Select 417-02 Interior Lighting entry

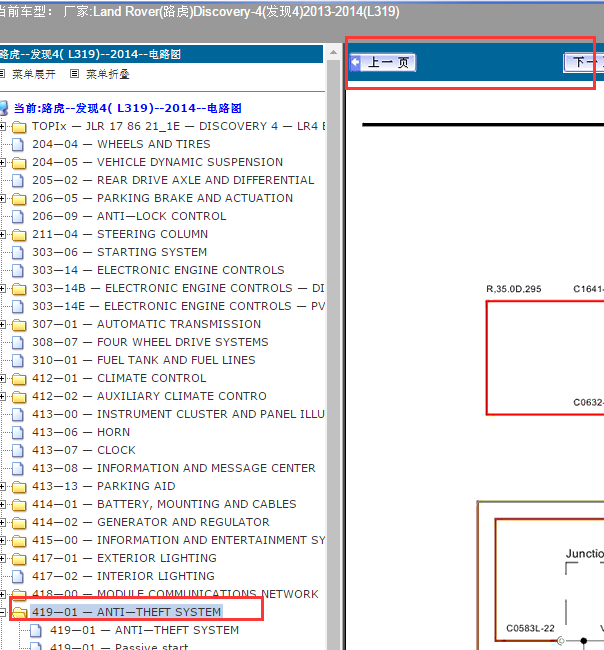pyautogui.click(x=123, y=577)
